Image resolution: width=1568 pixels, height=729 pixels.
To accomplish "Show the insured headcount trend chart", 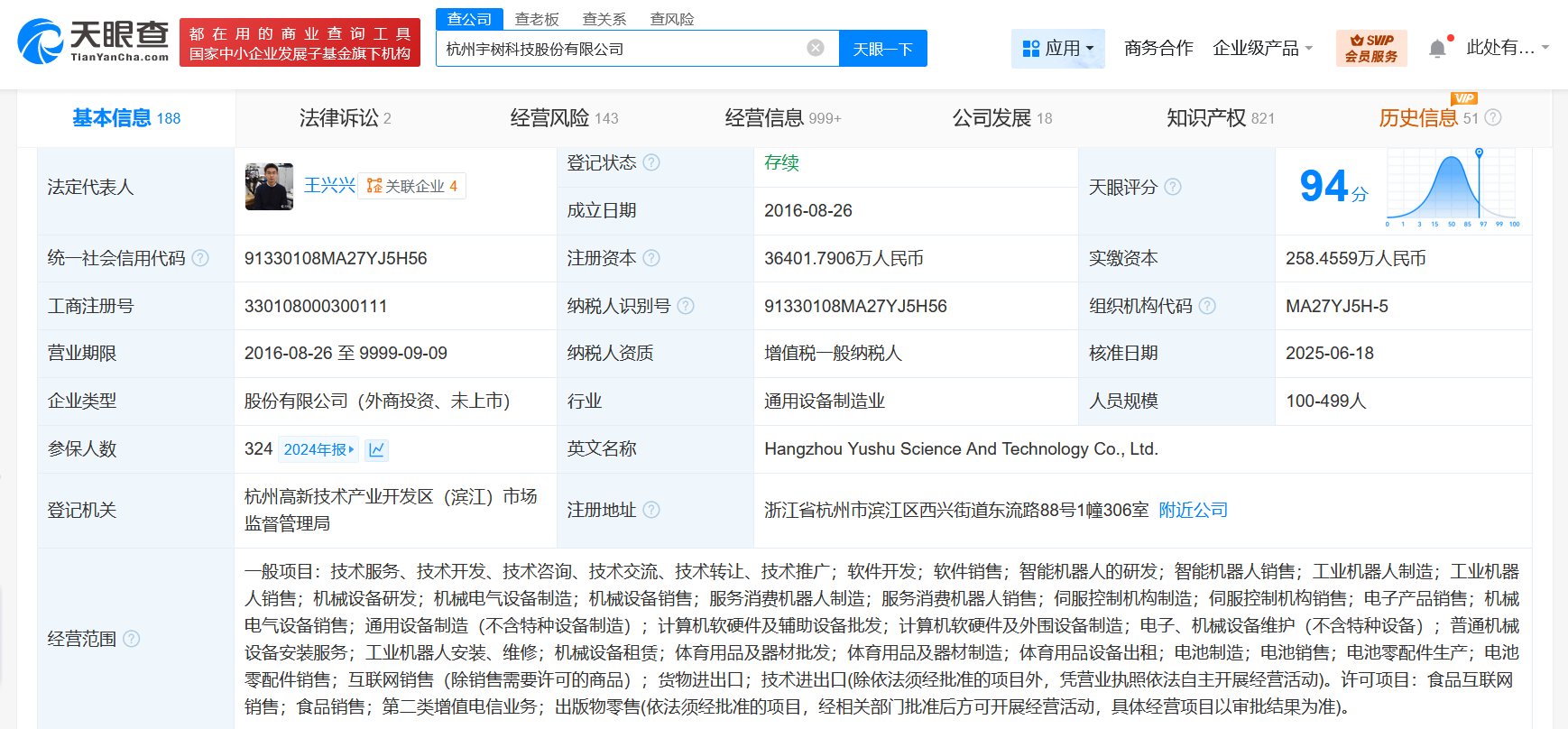I will [x=377, y=449].
